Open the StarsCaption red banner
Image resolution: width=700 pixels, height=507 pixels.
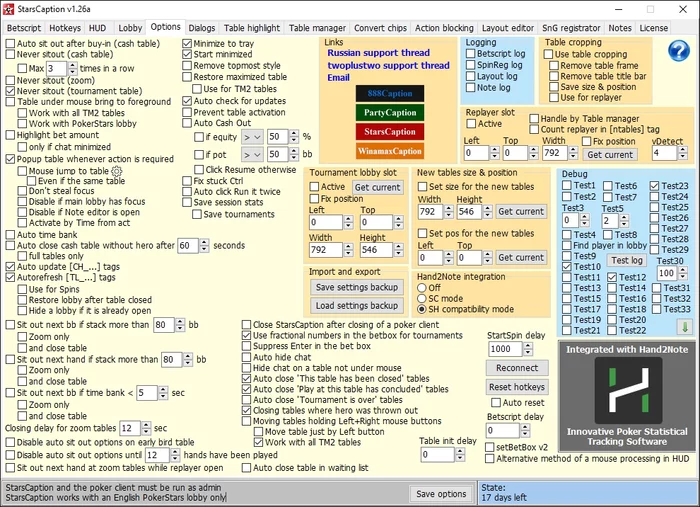click(390, 132)
